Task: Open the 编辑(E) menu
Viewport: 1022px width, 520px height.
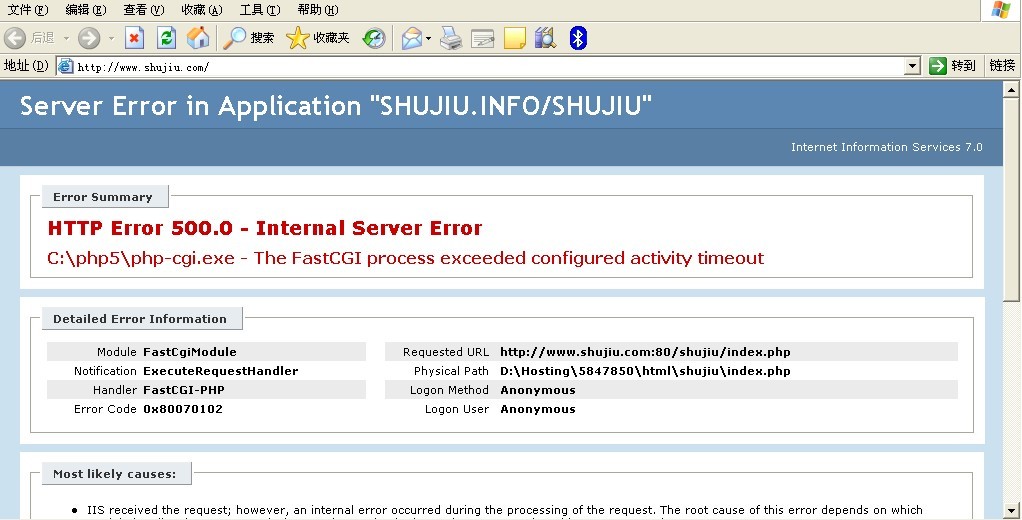Action: click(86, 10)
